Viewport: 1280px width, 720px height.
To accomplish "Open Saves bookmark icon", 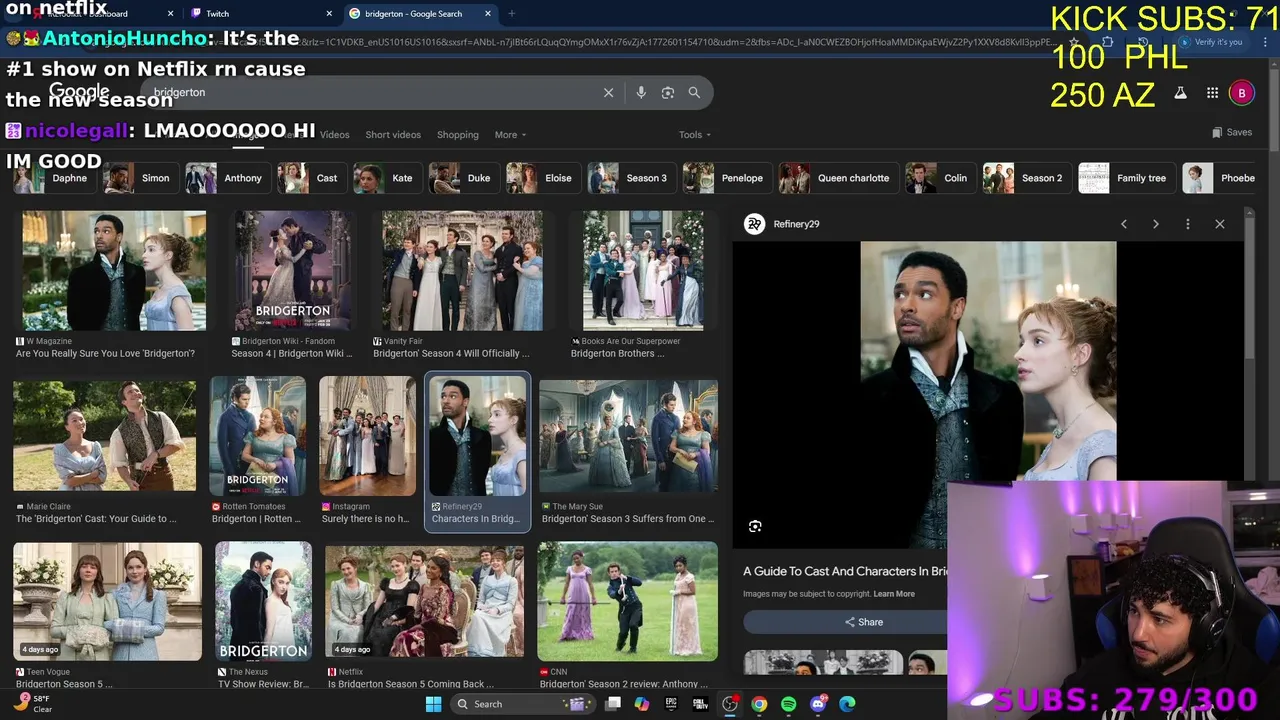I will click(1232, 132).
